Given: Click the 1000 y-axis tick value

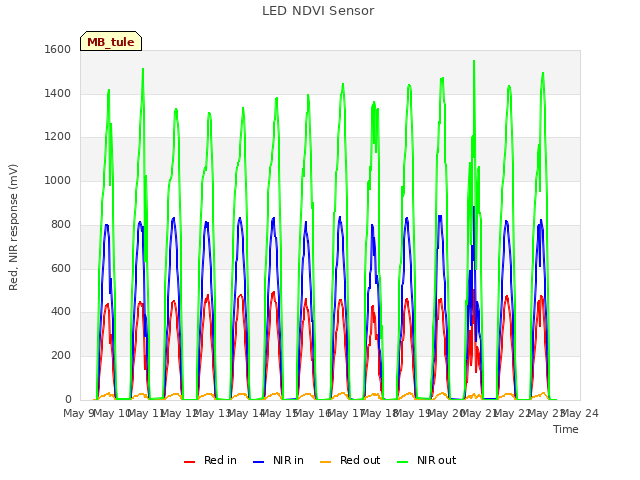Looking at the screenshot, I should click(58, 180).
